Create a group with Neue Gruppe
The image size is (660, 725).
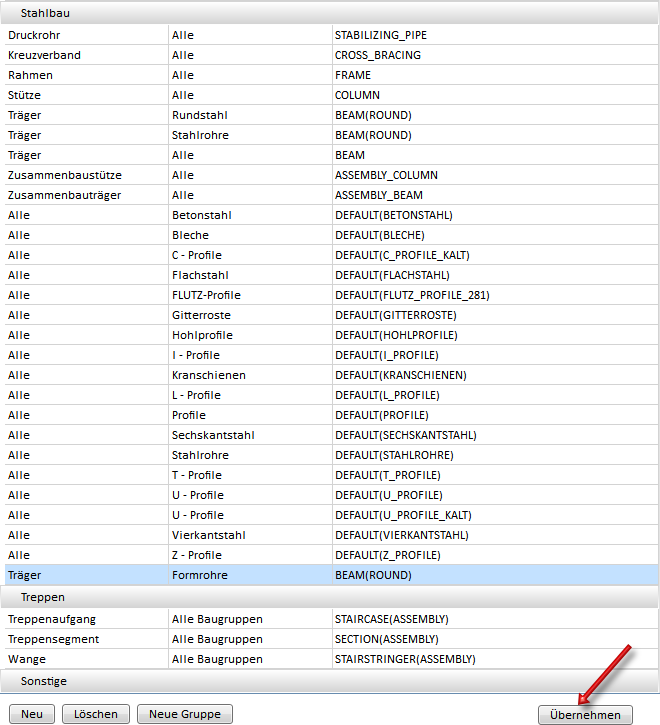click(x=185, y=714)
